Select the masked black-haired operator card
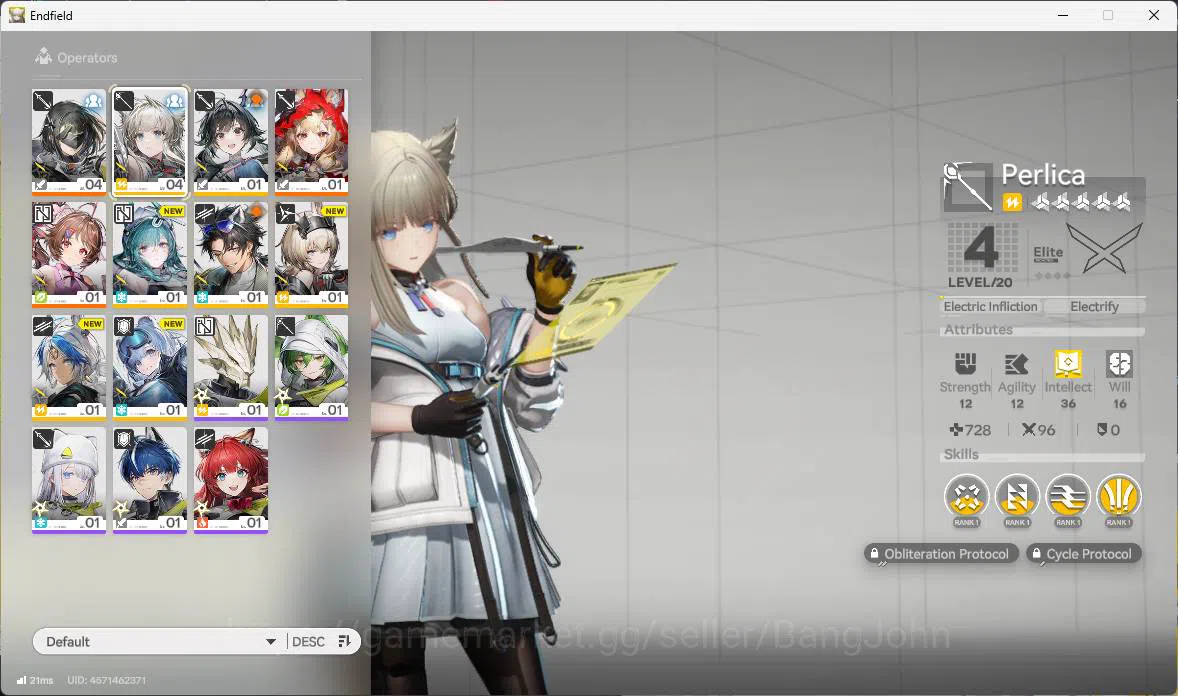This screenshot has height=696, width=1178. [69, 141]
